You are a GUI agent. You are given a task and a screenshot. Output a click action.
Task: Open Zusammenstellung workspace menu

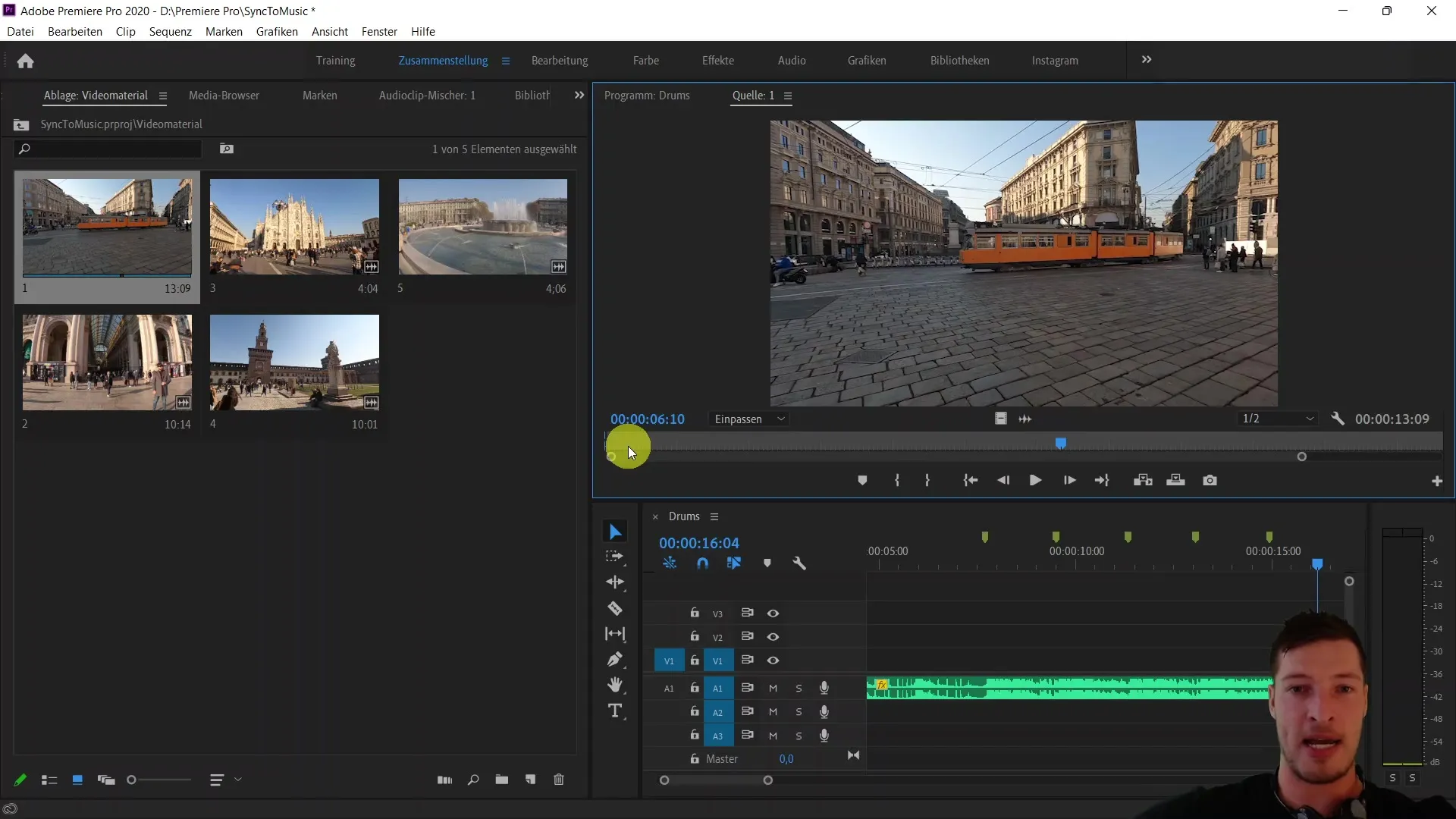(506, 61)
